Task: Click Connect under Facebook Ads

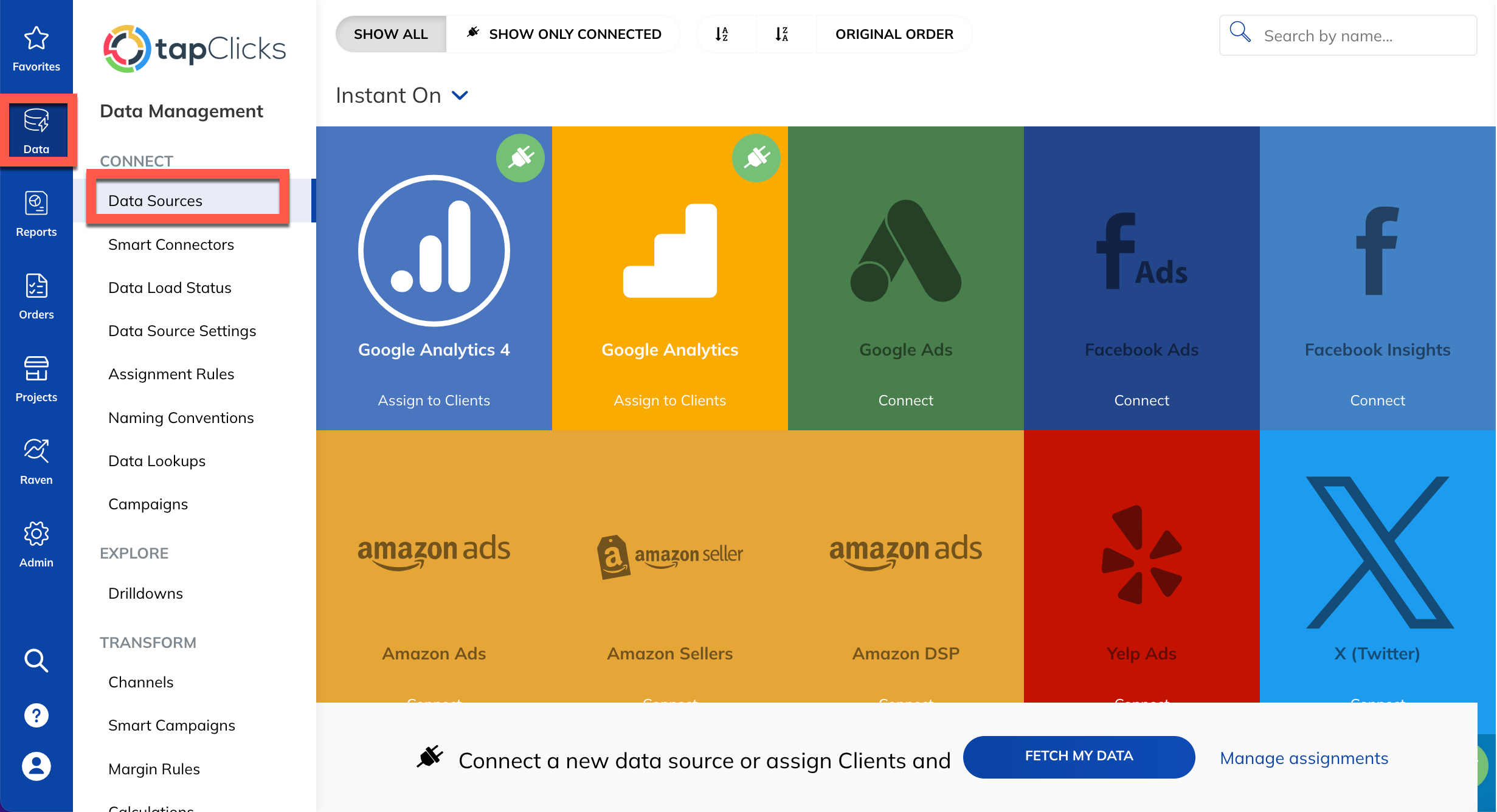Action: (1142, 400)
